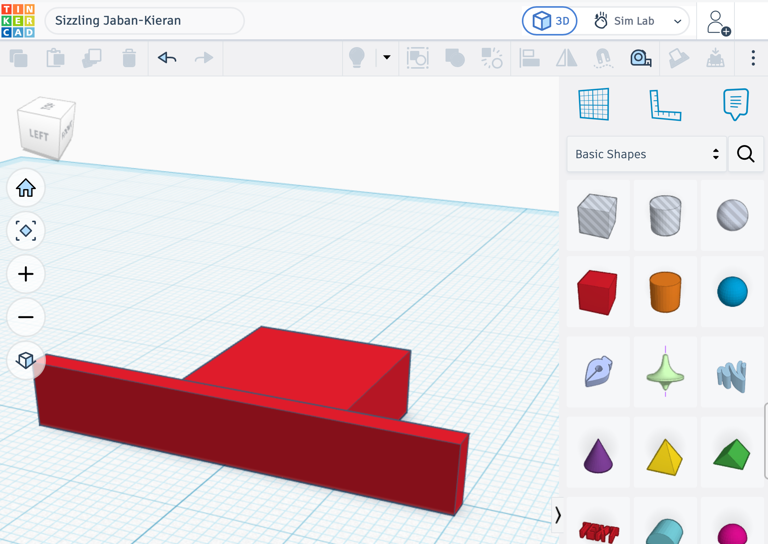Expand the Sim Lab dropdown chevron
This screenshot has height=544, width=768.
pyautogui.click(x=677, y=22)
